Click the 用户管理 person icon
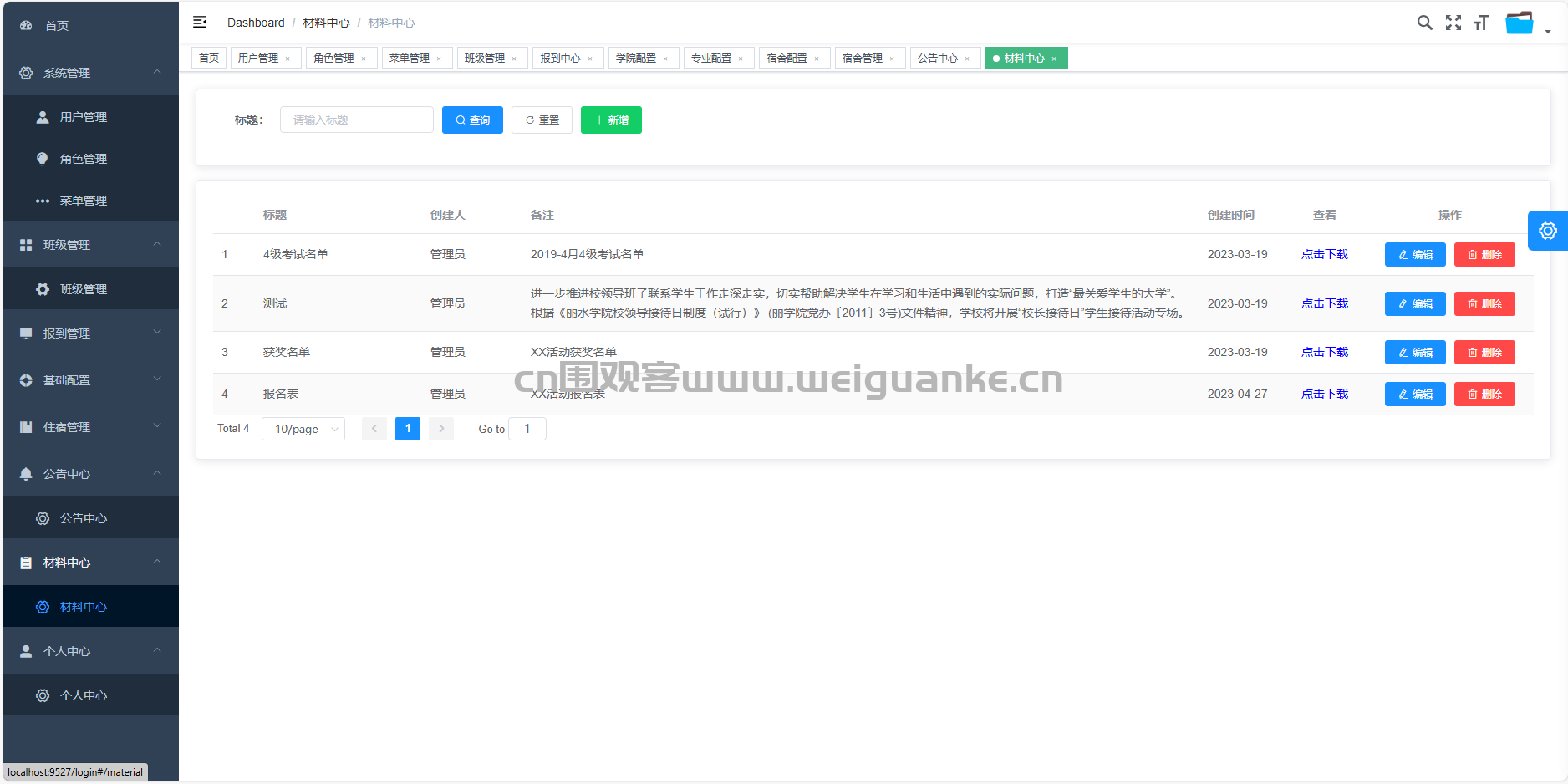The image size is (1568, 784). click(x=43, y=117)
